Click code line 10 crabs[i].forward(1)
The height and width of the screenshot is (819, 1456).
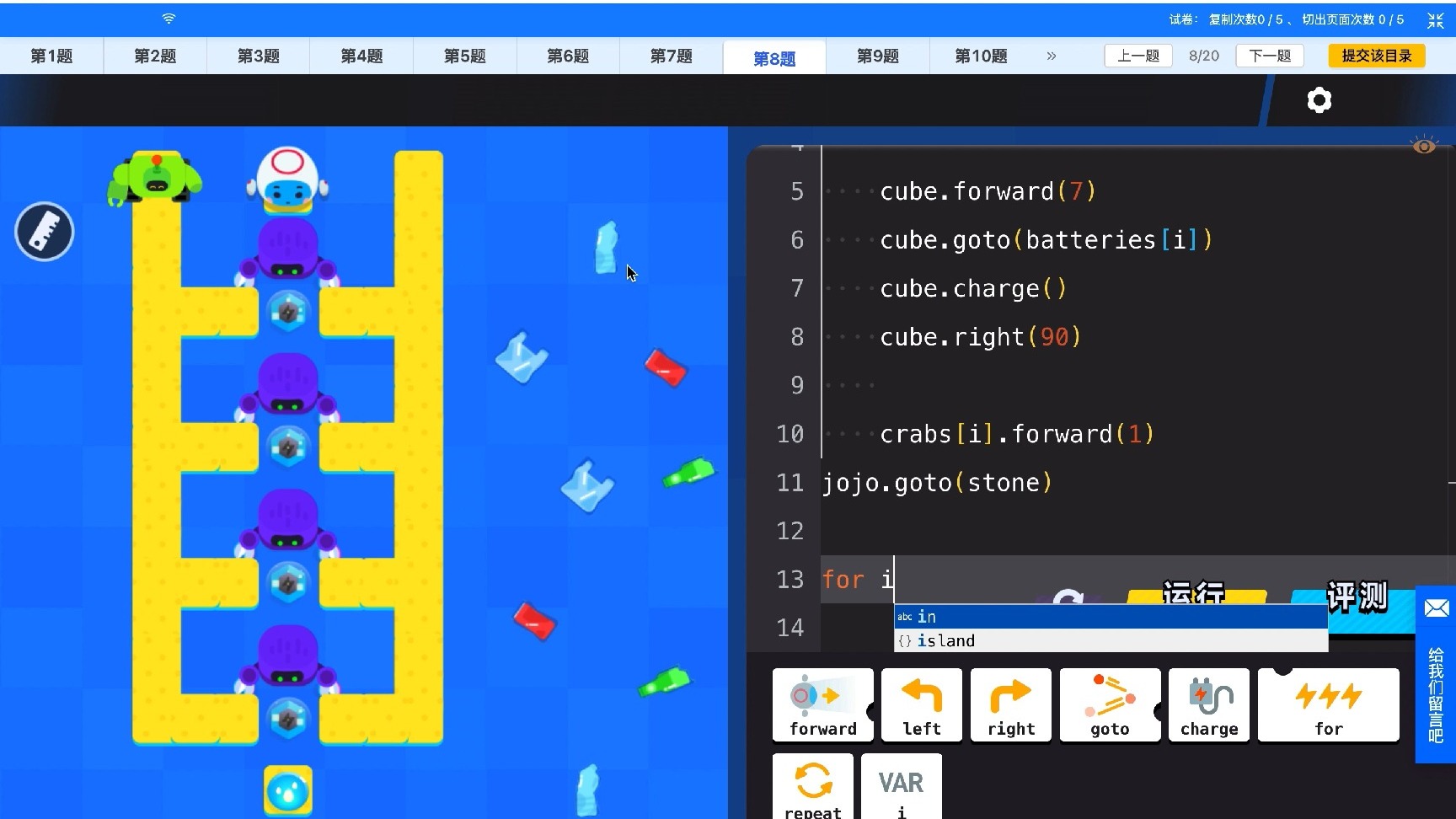point(1017,434)
